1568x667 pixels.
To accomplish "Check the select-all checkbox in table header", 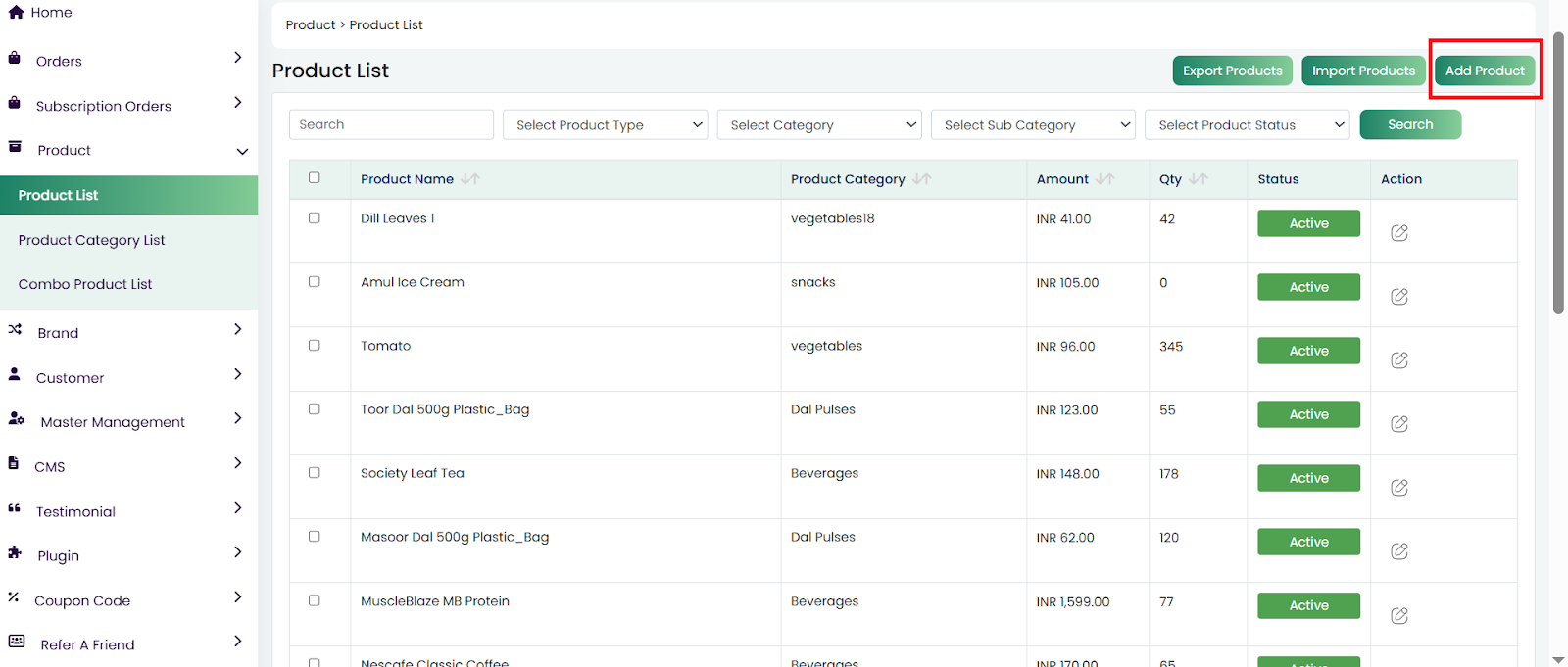I will [315, 178].
